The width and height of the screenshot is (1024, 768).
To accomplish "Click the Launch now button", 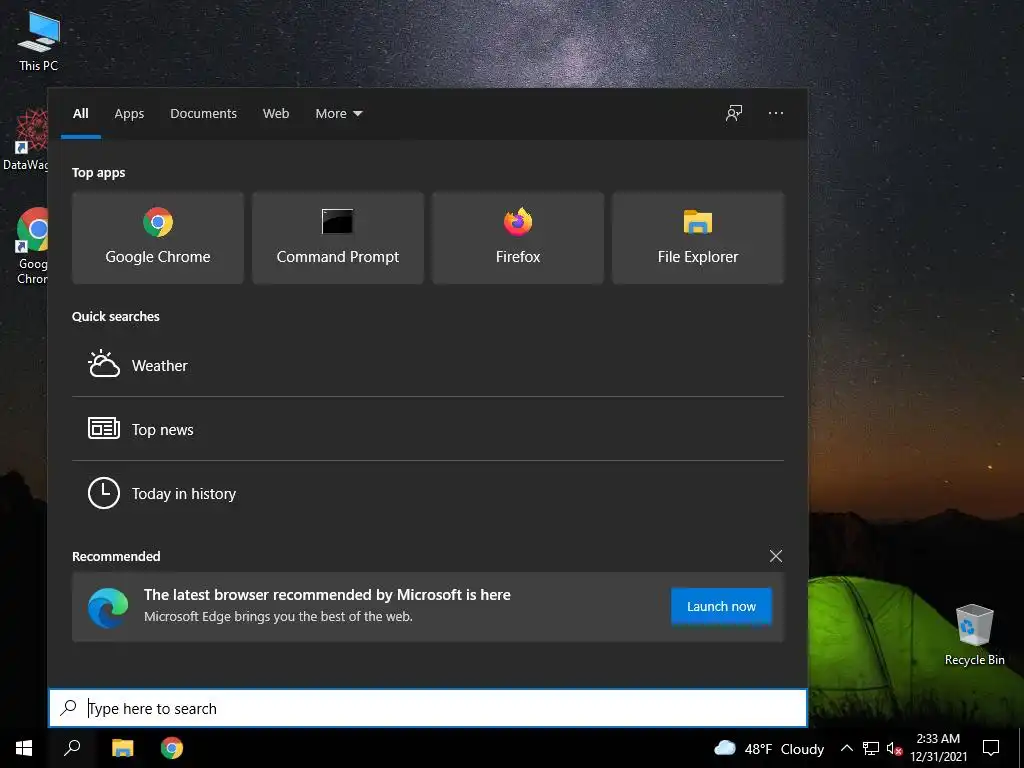I will pyautogui.click(x=721, y=606).
